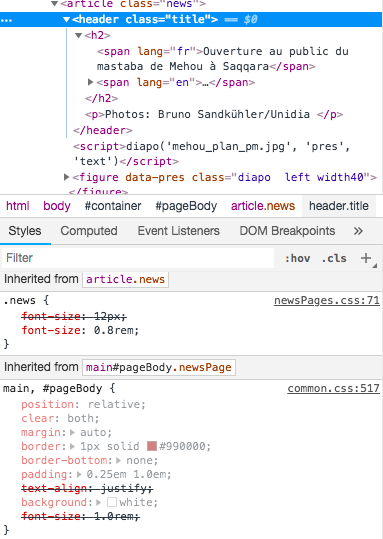Open newsPages.css:71 source link
The width and height of the screenshot is (383, 539).
click(x=327, y=301)
